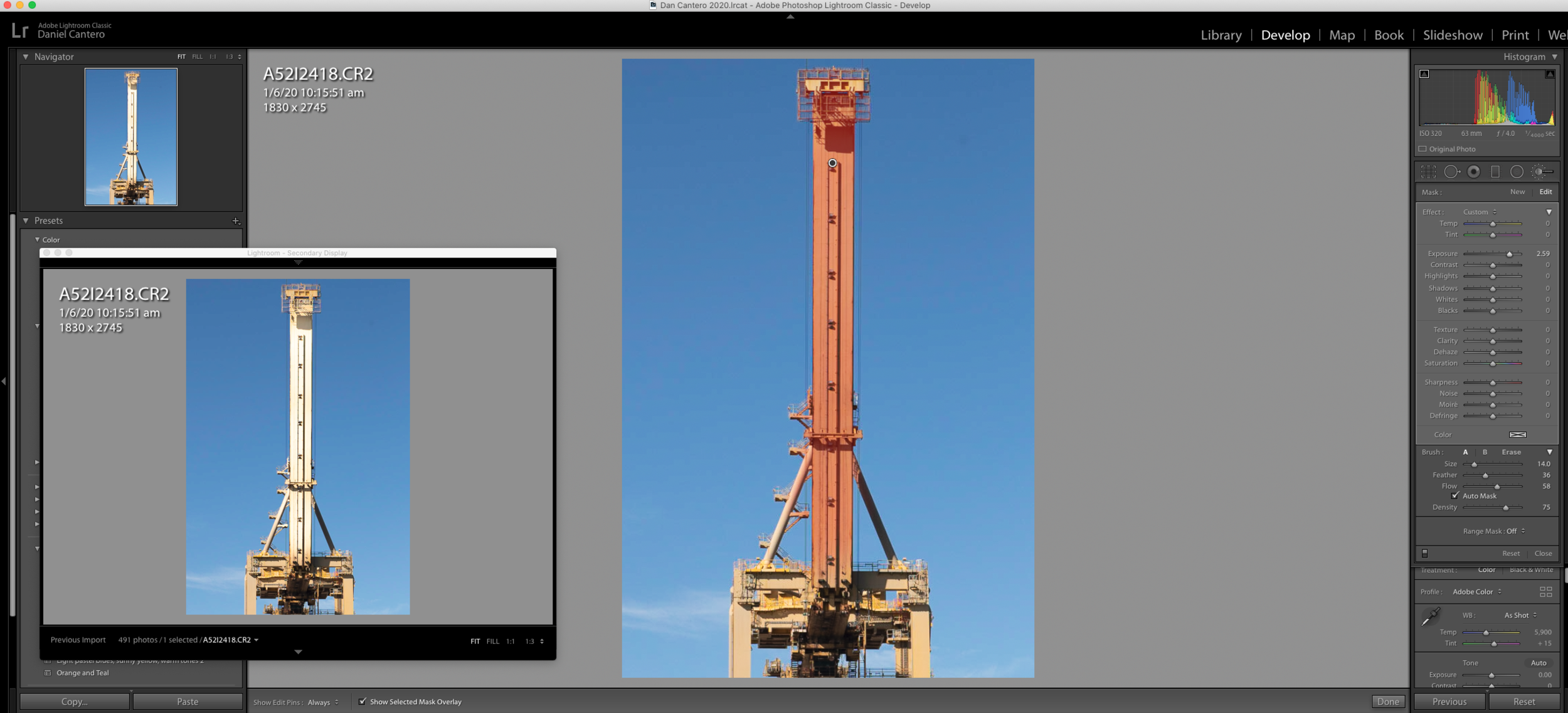
Task: Select the Spot Removal tool
Action: point(1451,171)
